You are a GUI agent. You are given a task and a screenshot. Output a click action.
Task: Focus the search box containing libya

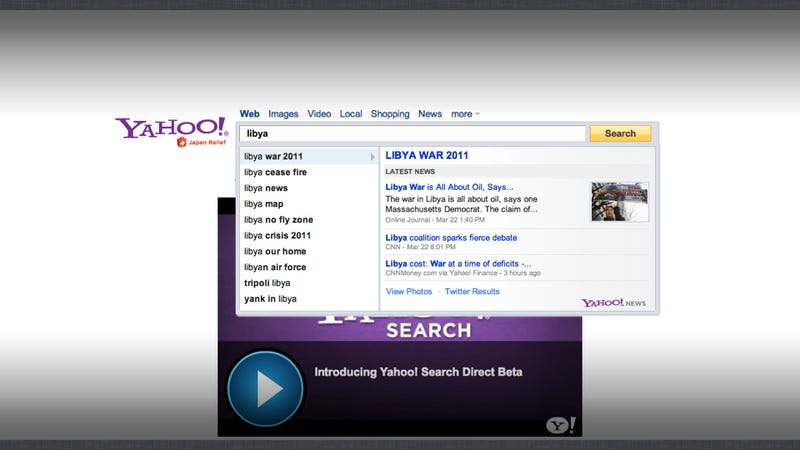tap(412, 133)
